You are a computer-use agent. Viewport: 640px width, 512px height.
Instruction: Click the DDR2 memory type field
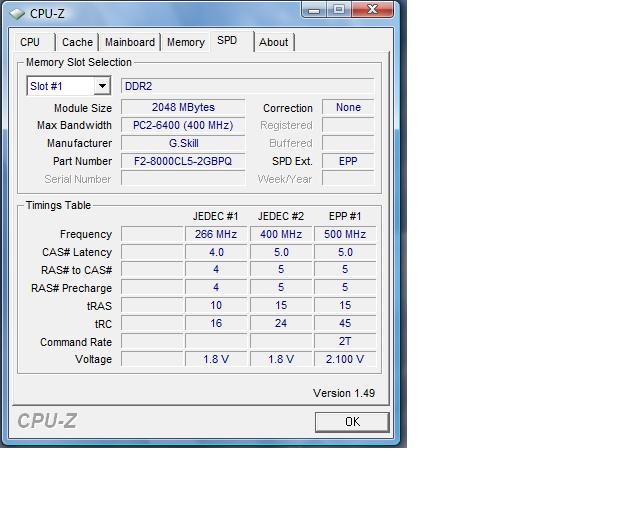[247, 86]
